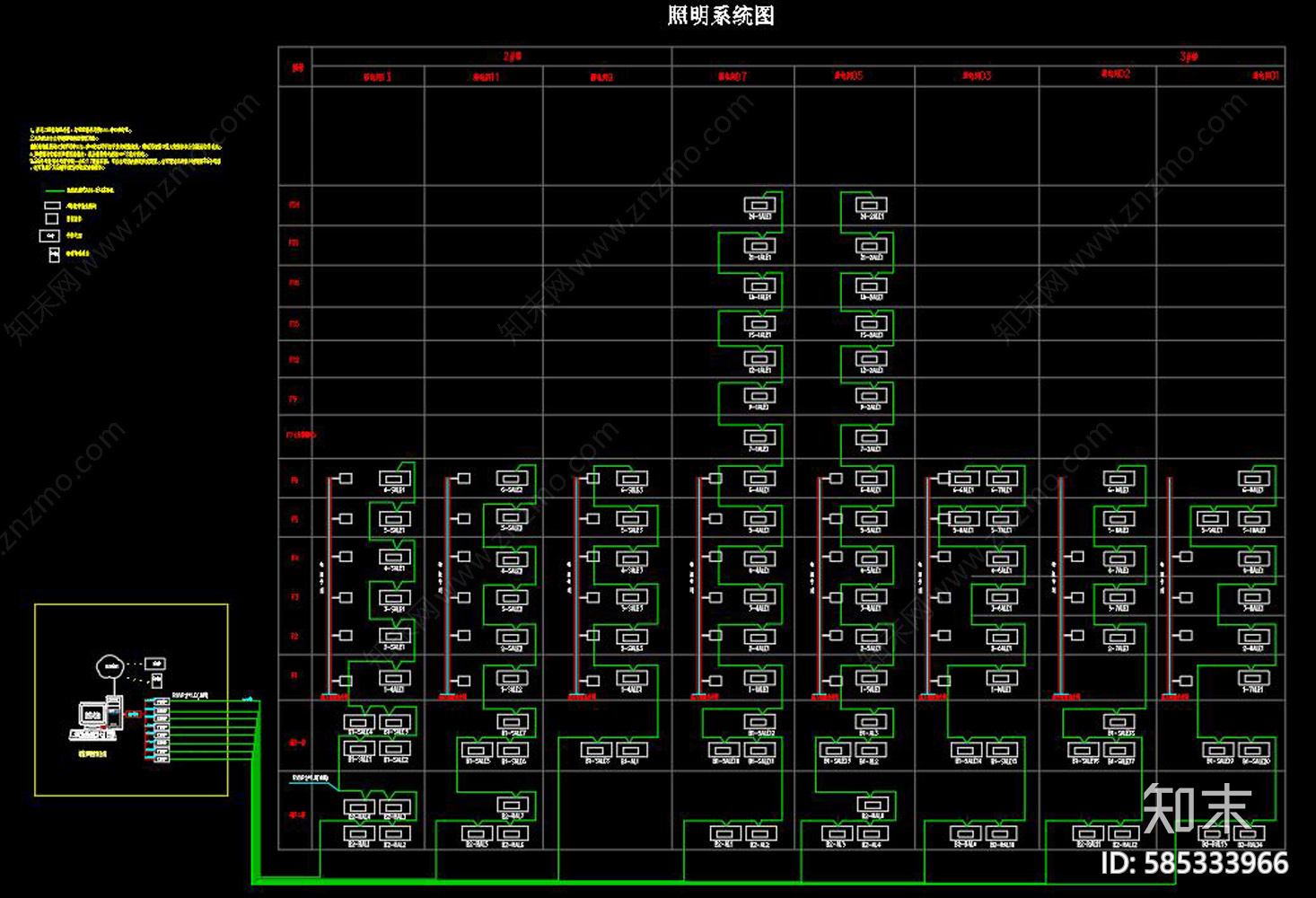Click the drawing title 照明系统图

point(721,15)
